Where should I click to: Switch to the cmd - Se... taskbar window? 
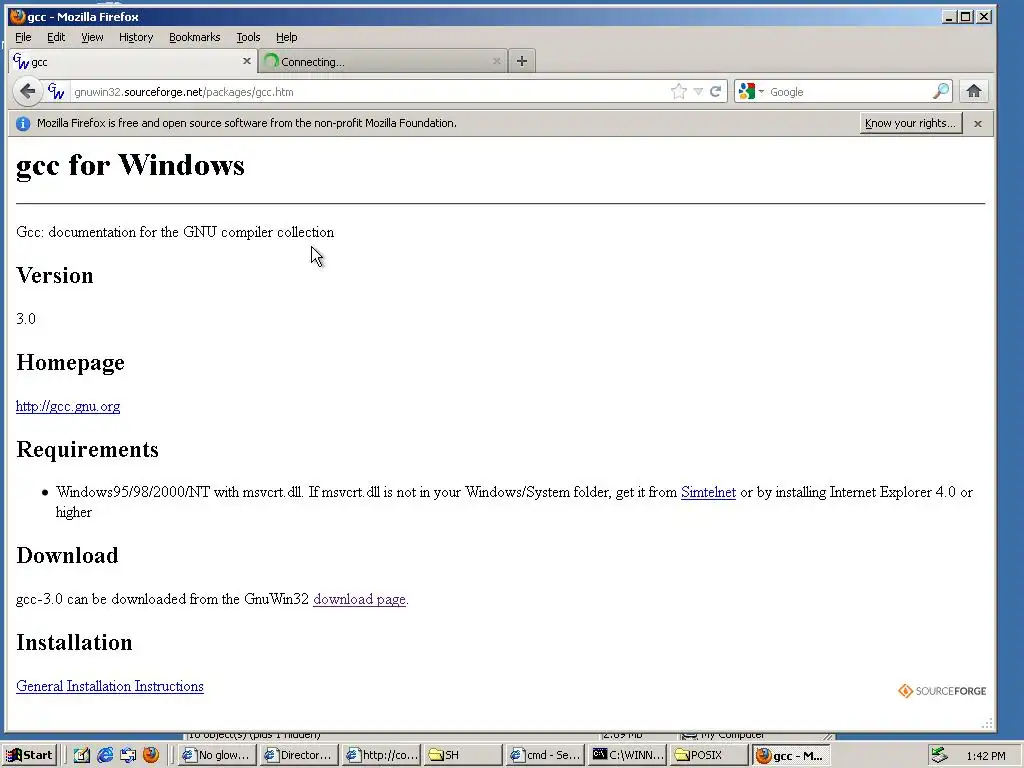[545, 755]
